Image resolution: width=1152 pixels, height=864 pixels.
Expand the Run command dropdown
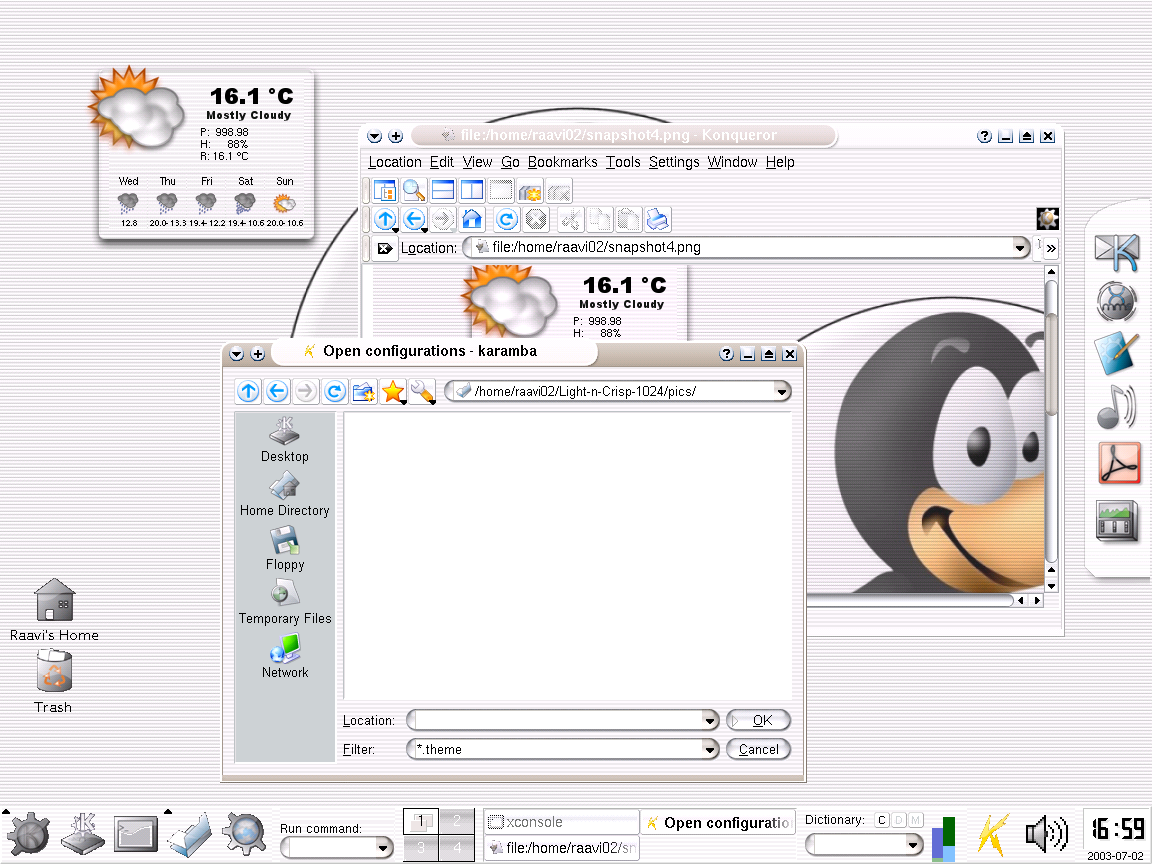382,848
